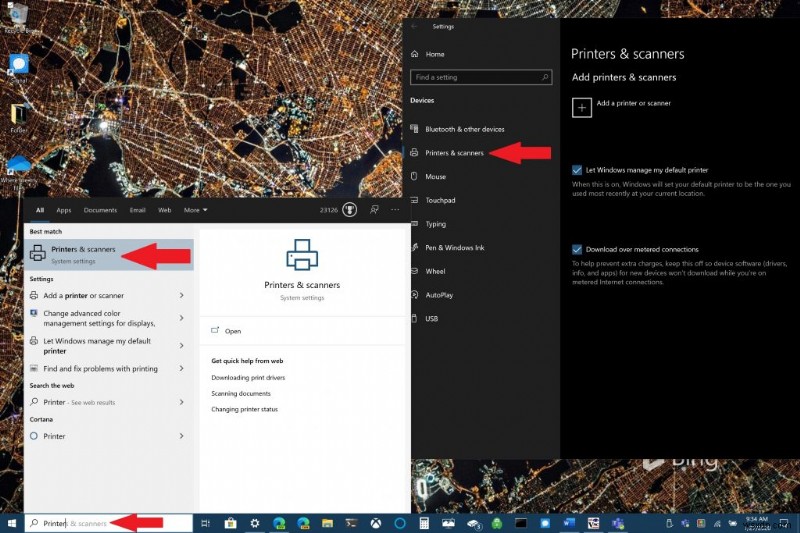Image resolution: width=800 pixels, height=533 pixels.
Task: Go to Settings Home
Action: (x=428, y=54)
